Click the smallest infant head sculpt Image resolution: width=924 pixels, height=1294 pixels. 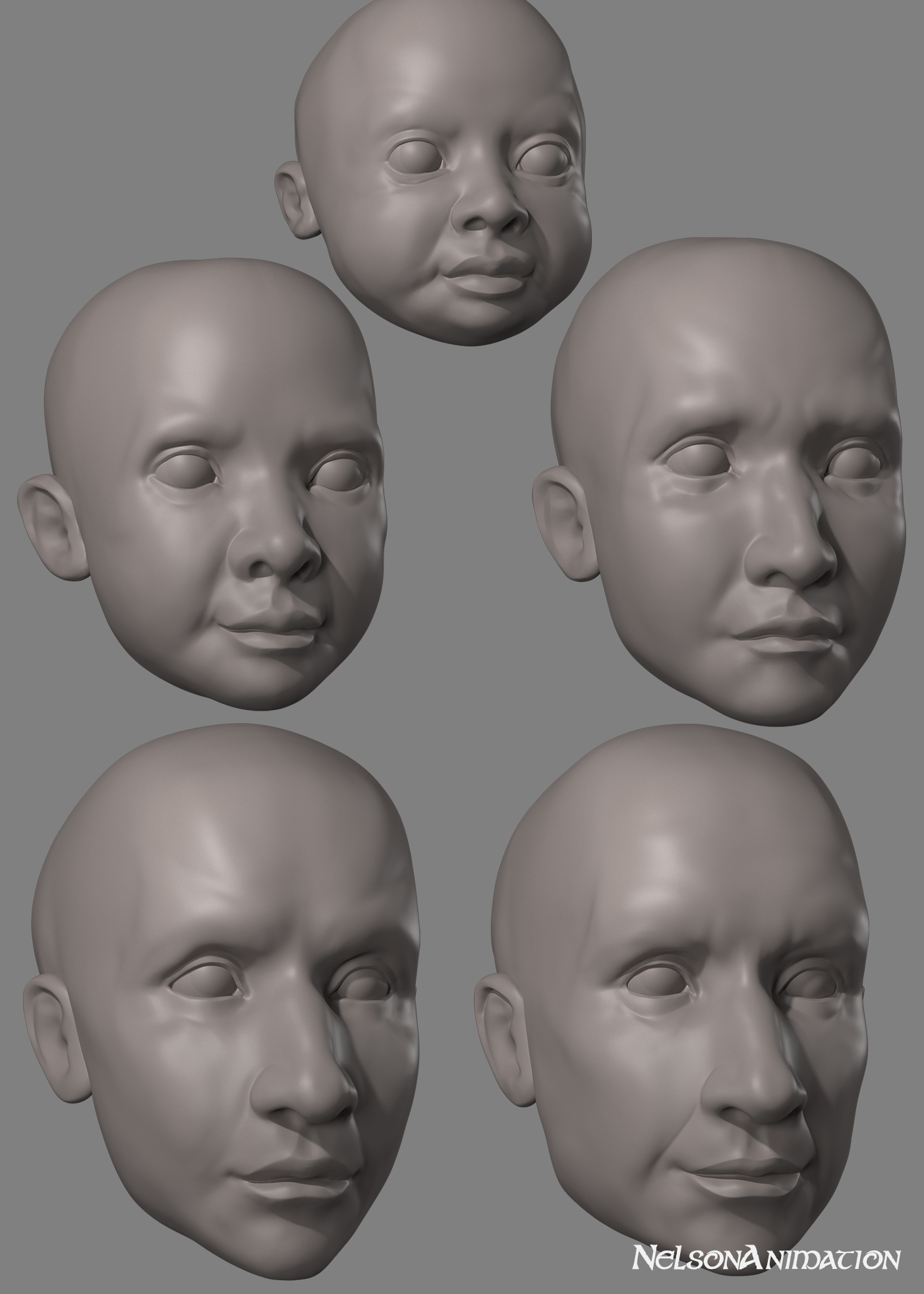coord(434,171)
